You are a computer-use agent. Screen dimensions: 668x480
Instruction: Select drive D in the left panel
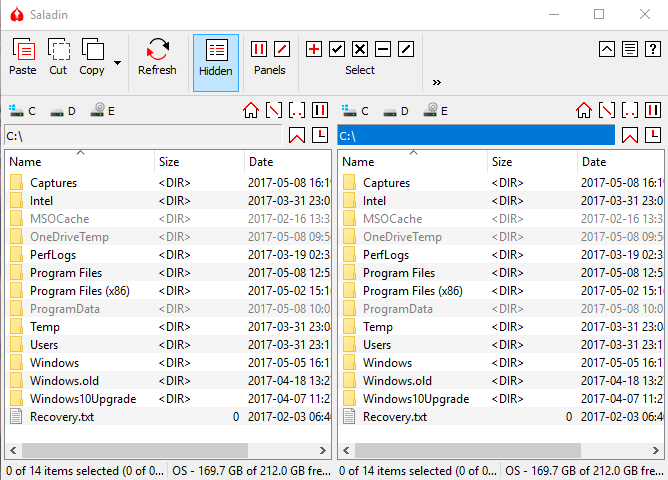[63, 111]
